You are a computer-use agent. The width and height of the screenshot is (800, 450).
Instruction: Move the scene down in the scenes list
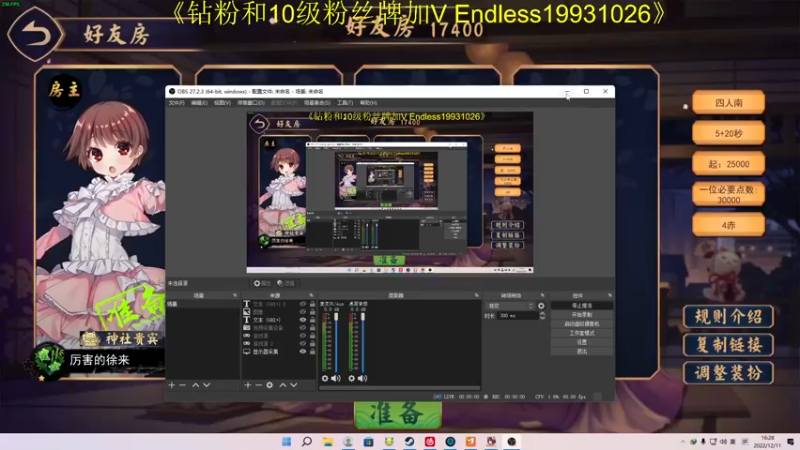(x=206, y=385)
